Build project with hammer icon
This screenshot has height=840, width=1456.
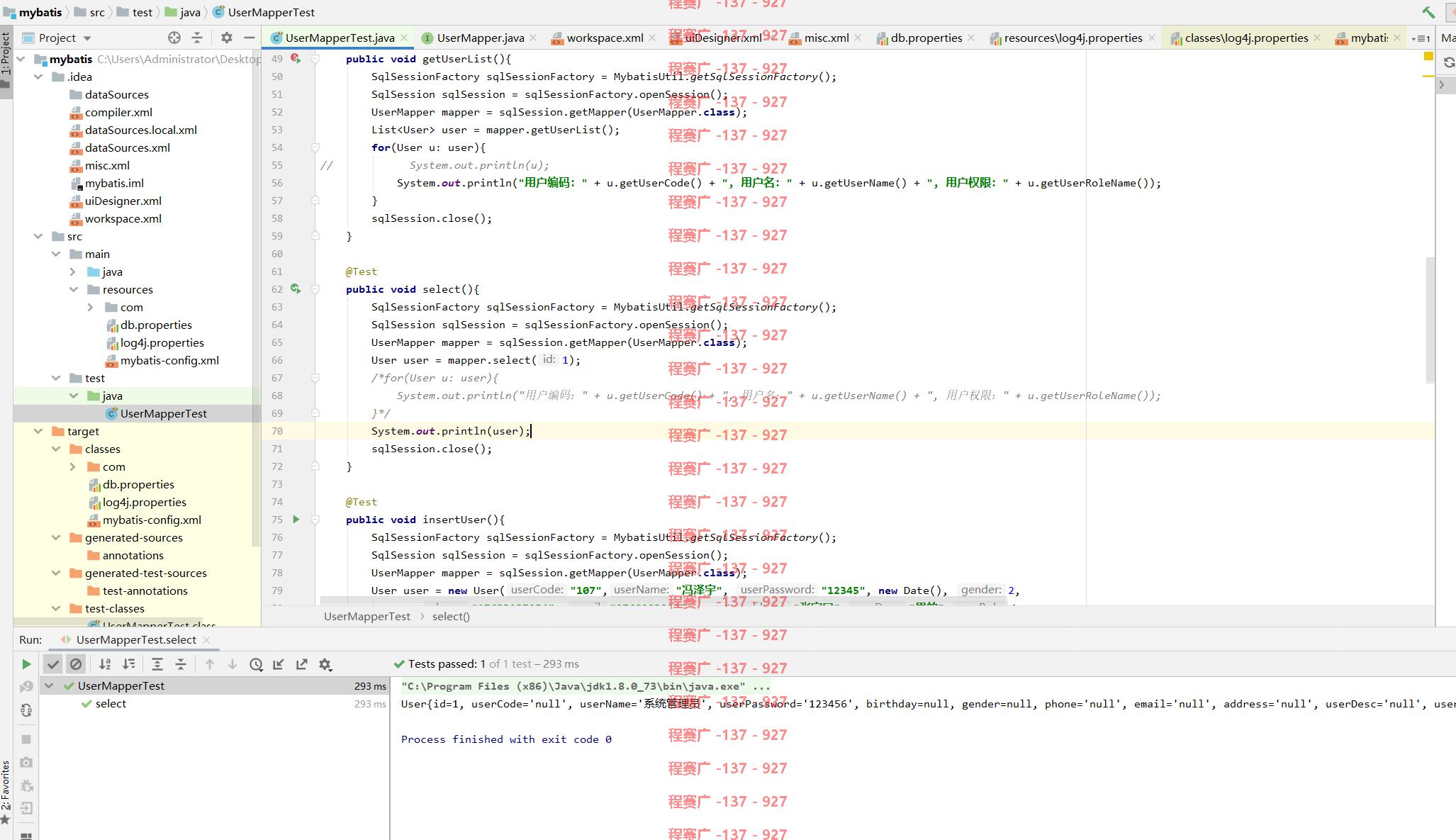(x=1428, y=12)
